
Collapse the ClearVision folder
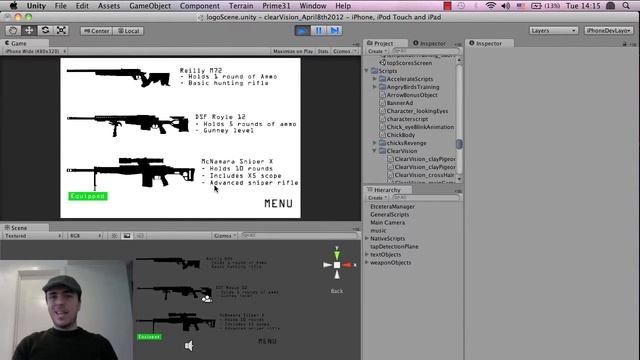tap(375, 151)
